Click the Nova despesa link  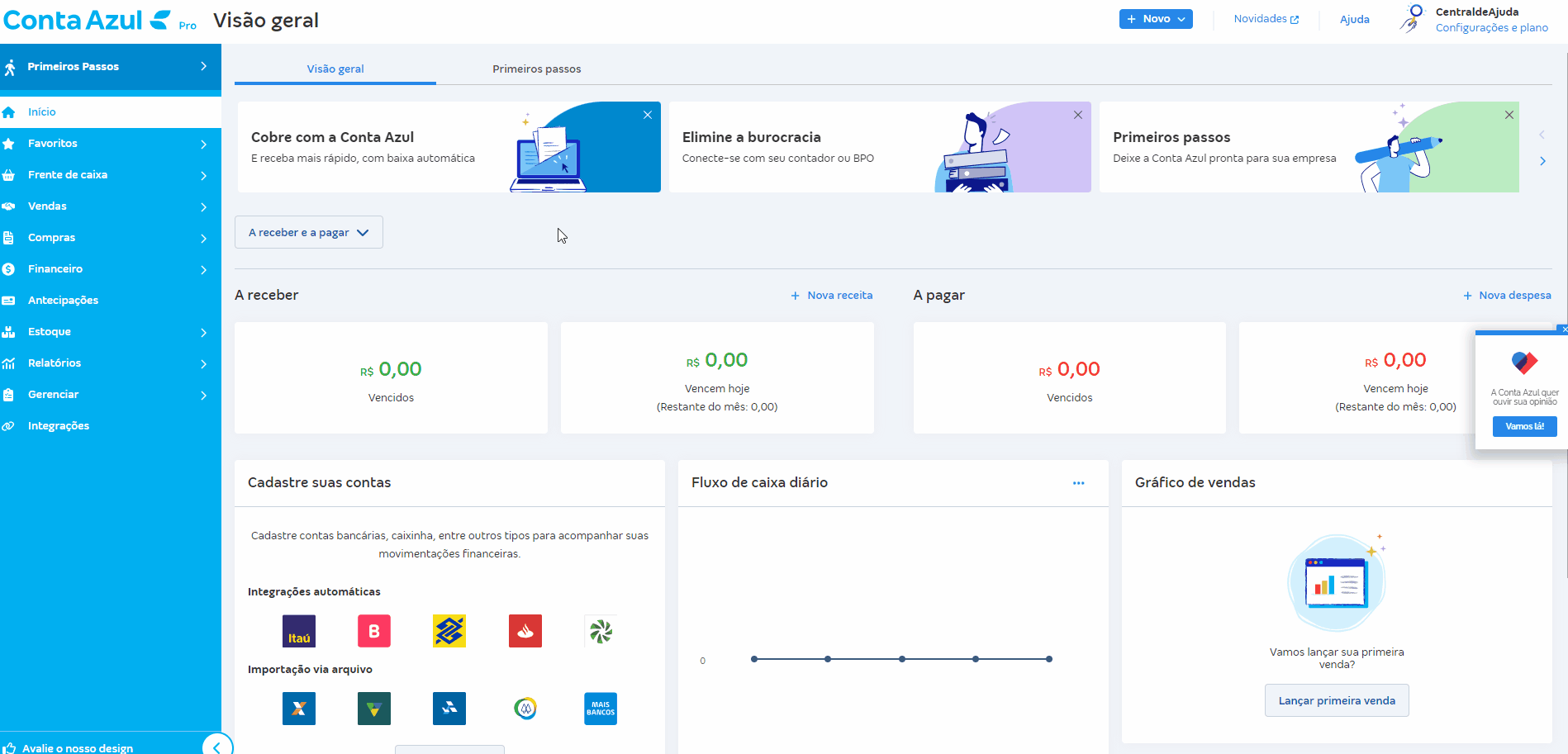(x=1507, y=296)
